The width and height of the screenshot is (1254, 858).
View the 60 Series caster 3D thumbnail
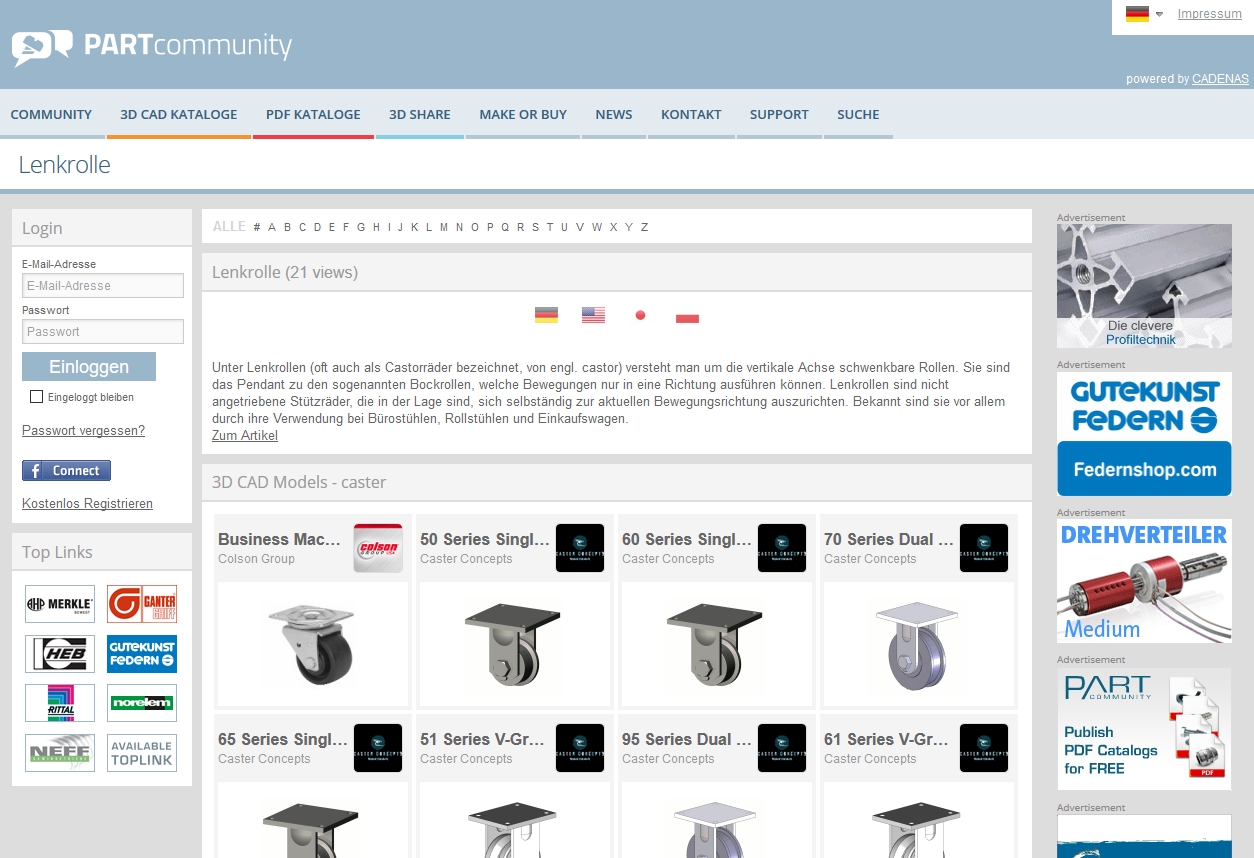click(716, 643)
